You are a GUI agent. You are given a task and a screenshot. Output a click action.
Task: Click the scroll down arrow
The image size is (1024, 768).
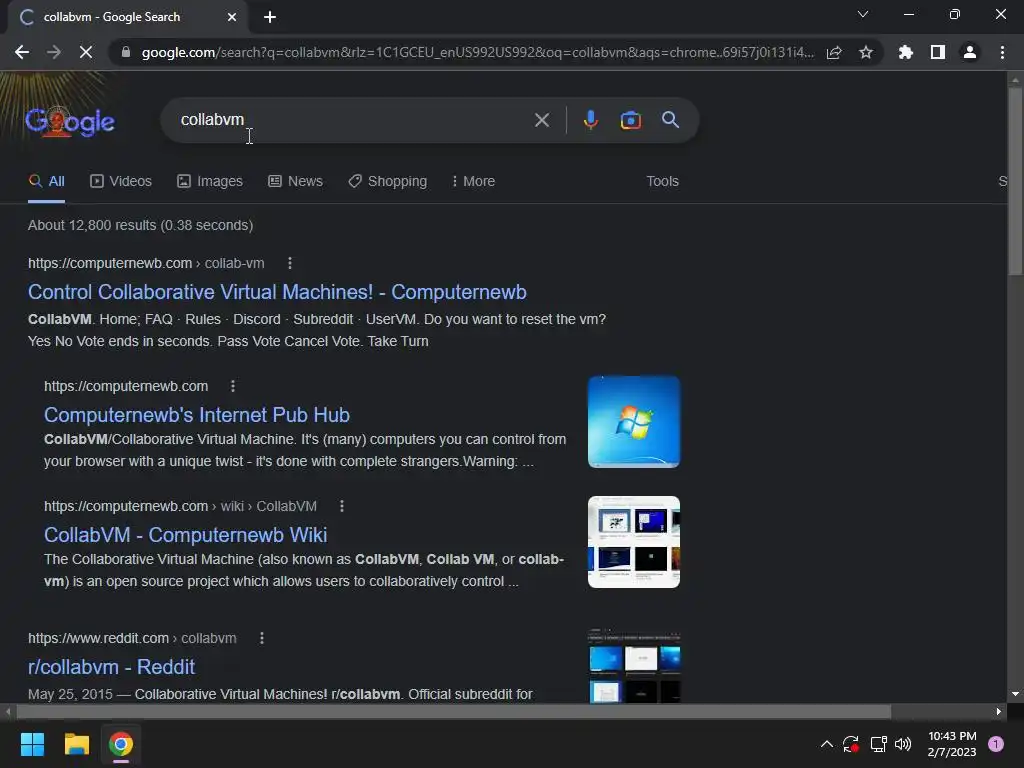click(1015, 694)
